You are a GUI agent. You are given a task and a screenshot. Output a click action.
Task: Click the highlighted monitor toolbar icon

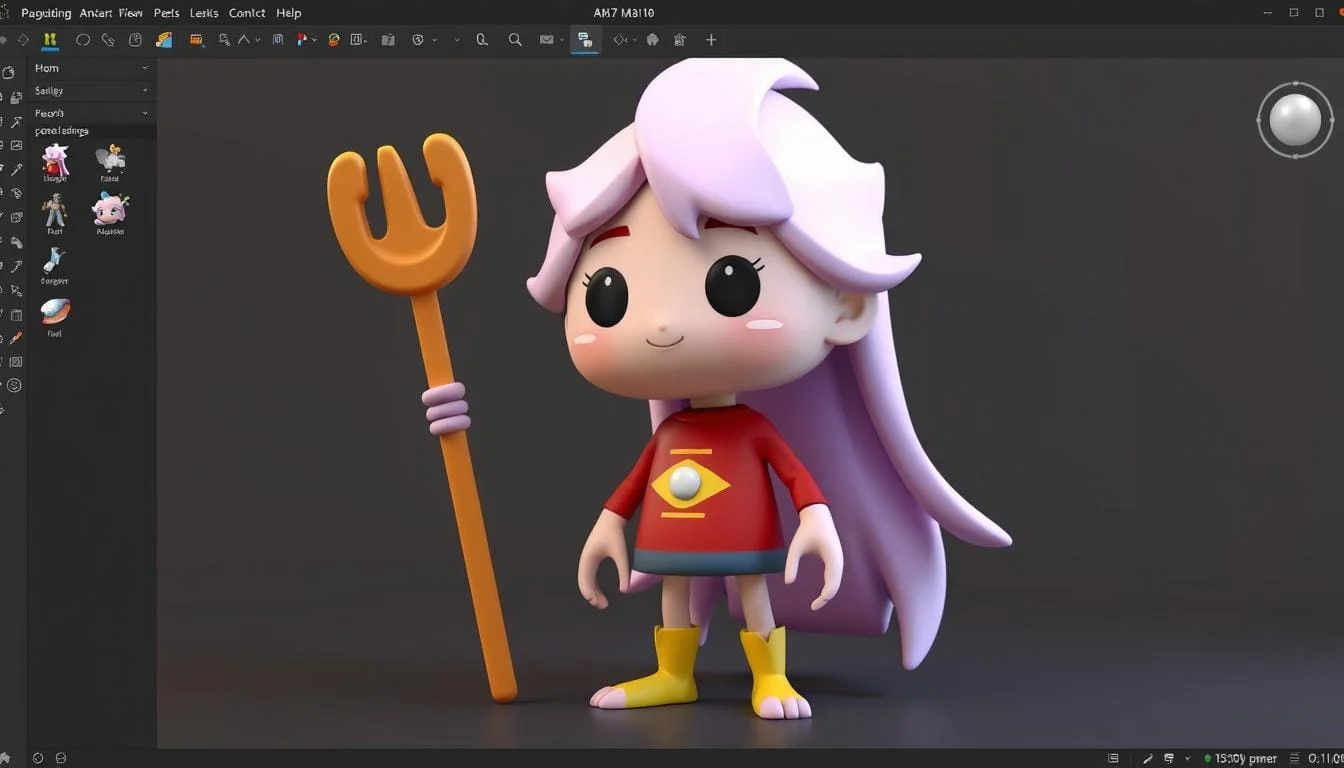click(x=584, y=40)
